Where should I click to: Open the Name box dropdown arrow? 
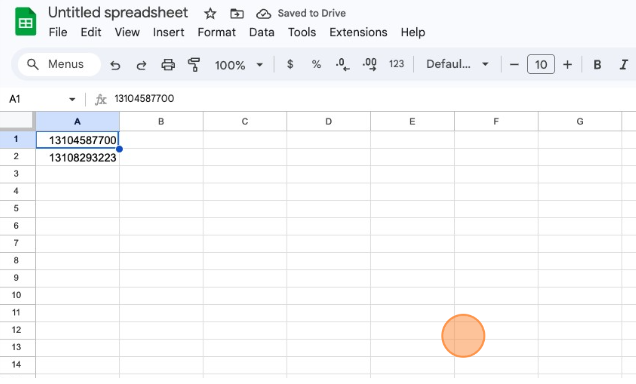72,99
